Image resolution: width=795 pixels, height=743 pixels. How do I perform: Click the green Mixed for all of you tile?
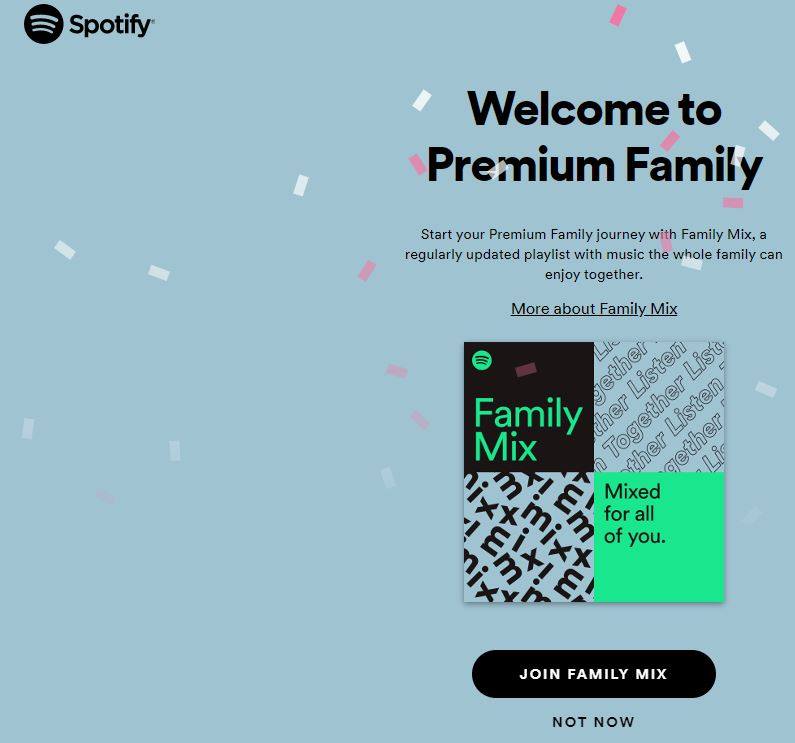tap(659, 537)
